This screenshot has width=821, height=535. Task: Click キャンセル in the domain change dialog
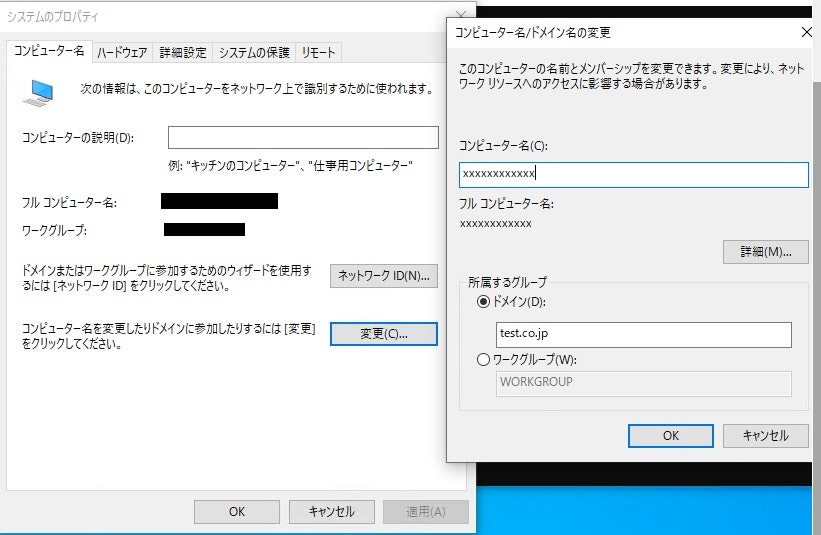tap(765, 436)
